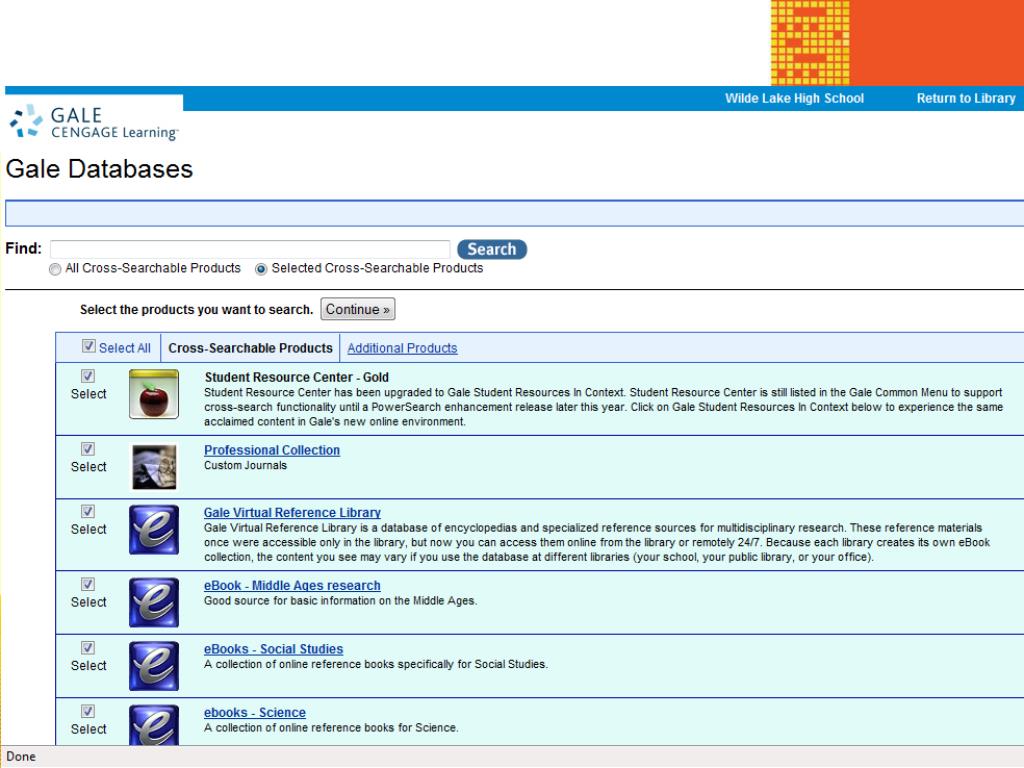
Task: Toggle the Select All checkbox
Action: [89, 346]
